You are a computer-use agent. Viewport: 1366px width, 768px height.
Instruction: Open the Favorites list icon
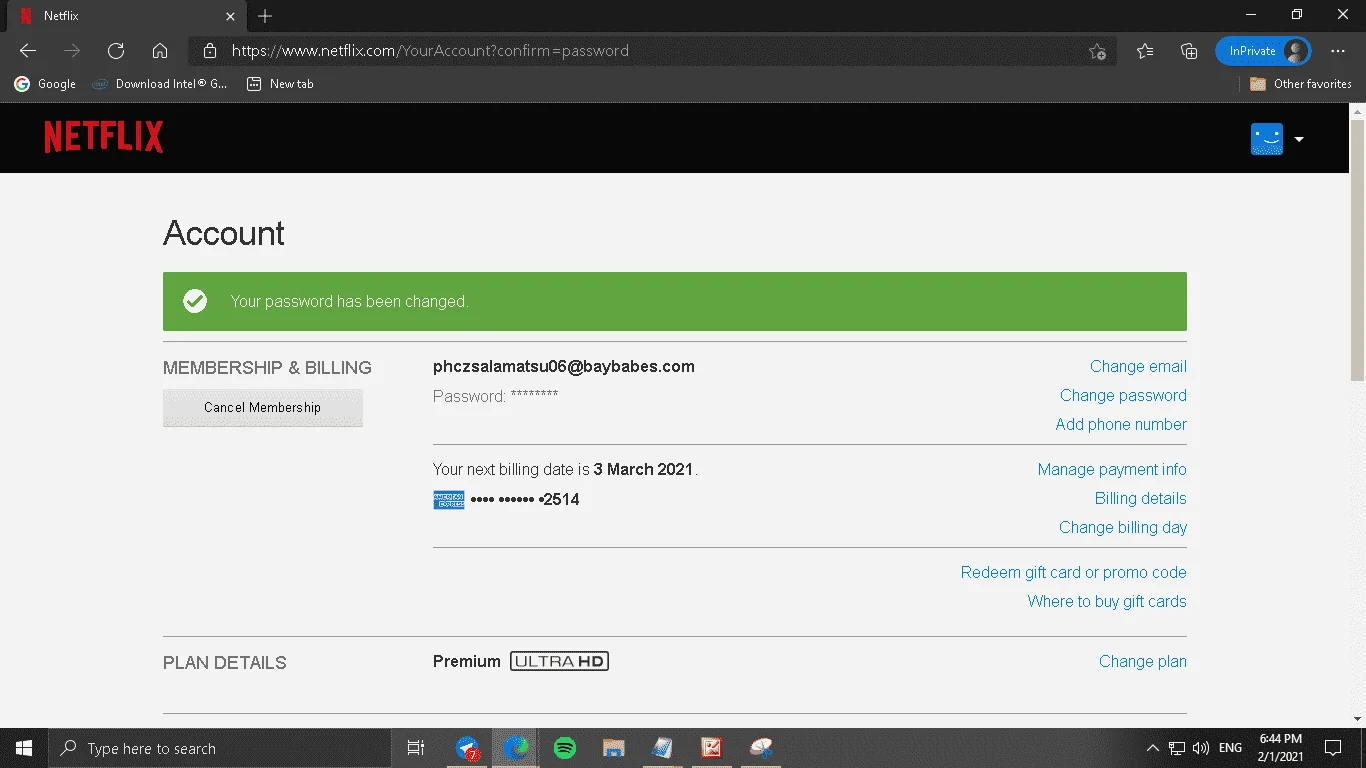click(1145, 51)
